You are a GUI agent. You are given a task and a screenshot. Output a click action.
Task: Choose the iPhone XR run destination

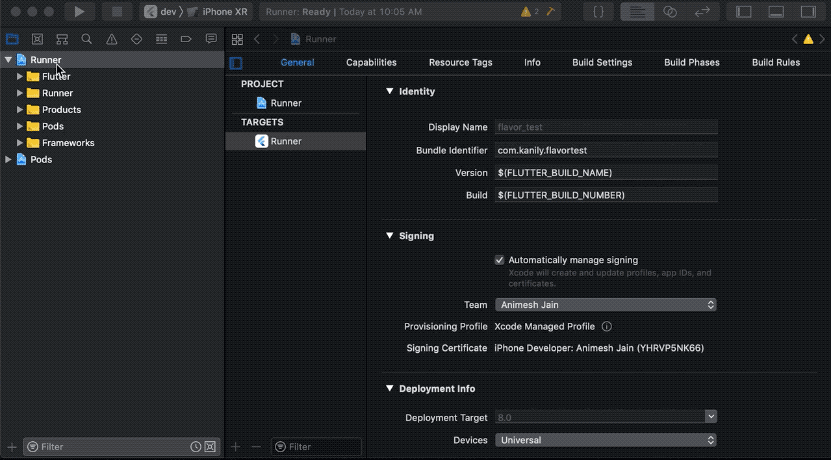[217, 12]
